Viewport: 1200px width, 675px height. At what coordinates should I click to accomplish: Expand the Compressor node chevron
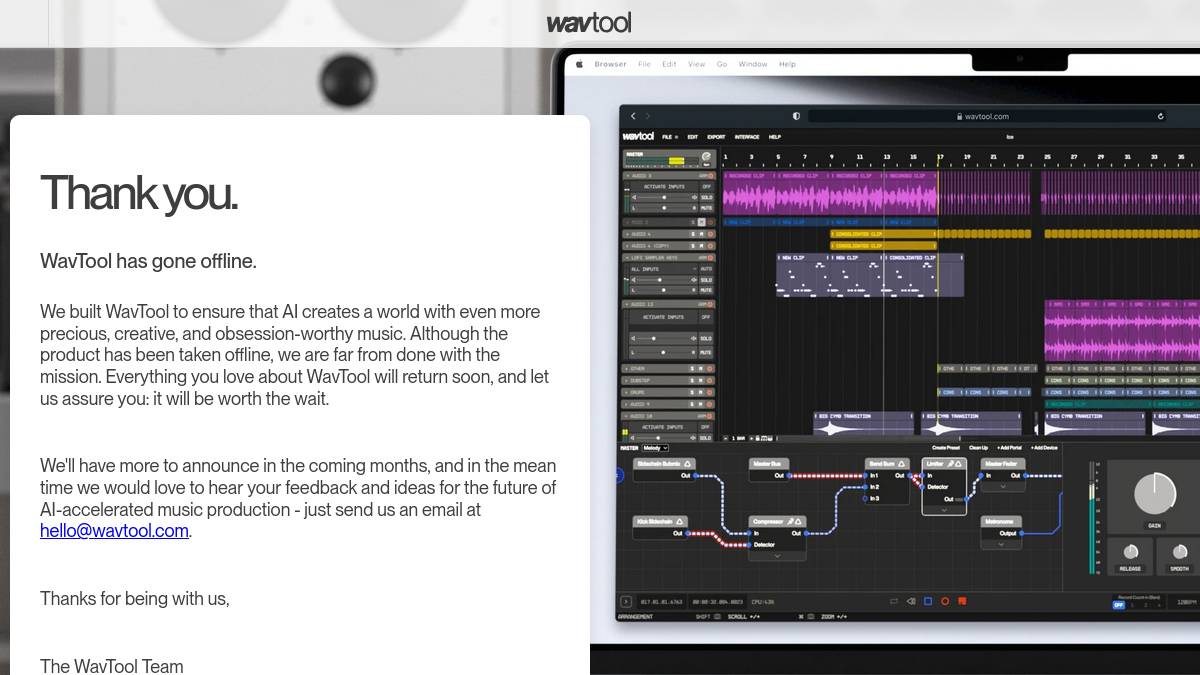coord(777,556)
